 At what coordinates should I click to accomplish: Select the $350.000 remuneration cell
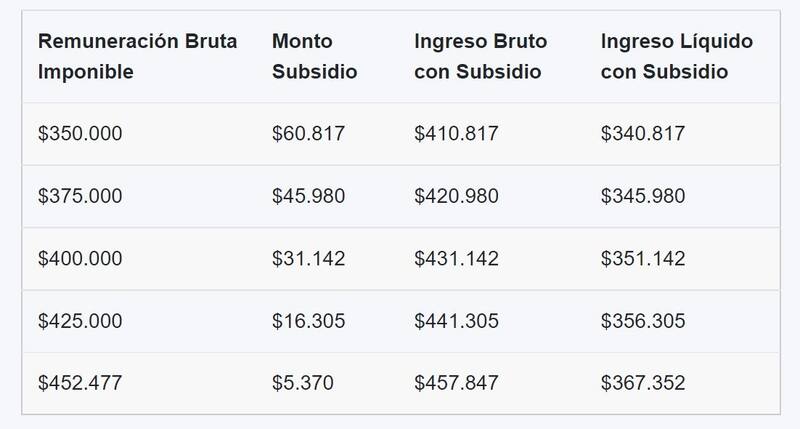click(80, 134)
